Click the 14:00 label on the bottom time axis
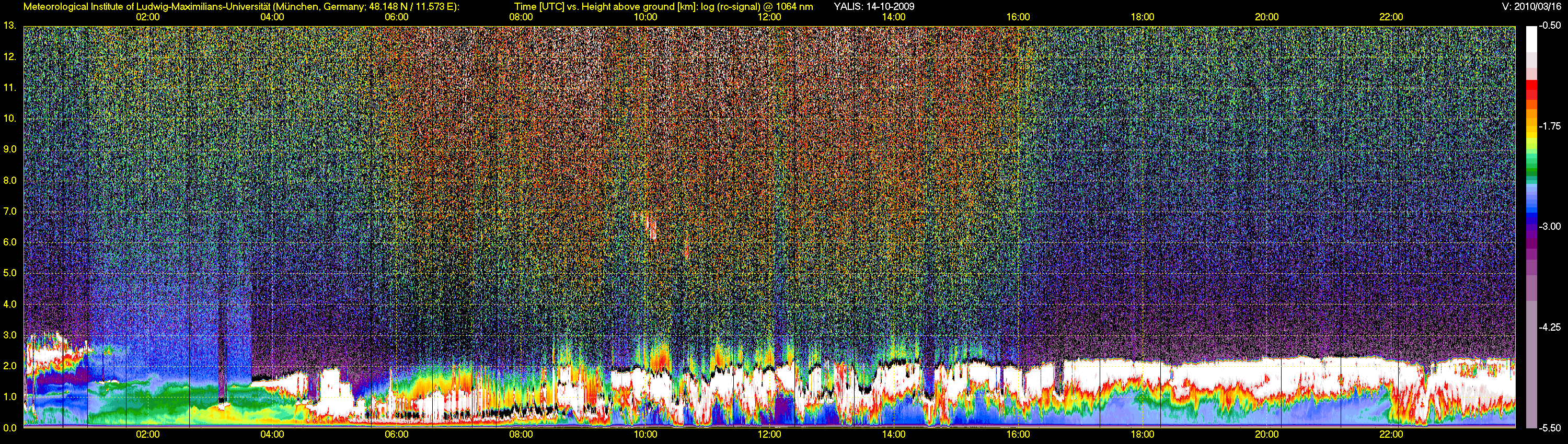The height and width of the screenshot is (444, 1568). pos(894,434)
